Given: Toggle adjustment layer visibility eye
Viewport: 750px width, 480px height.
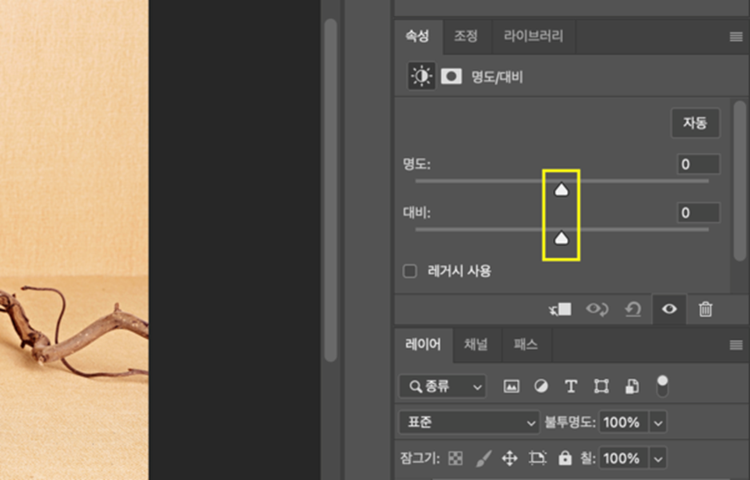Looking at the screenshot, I should pyautogui.click(x=669, y=309).
